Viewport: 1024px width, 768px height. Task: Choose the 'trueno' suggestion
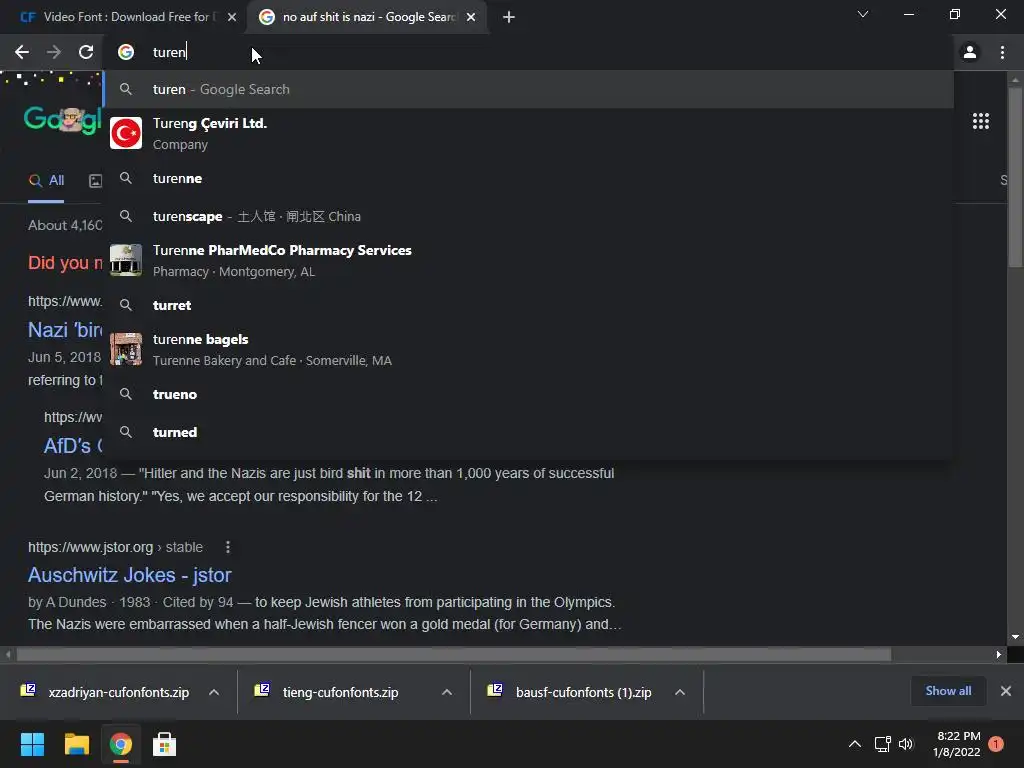[530, 394]
